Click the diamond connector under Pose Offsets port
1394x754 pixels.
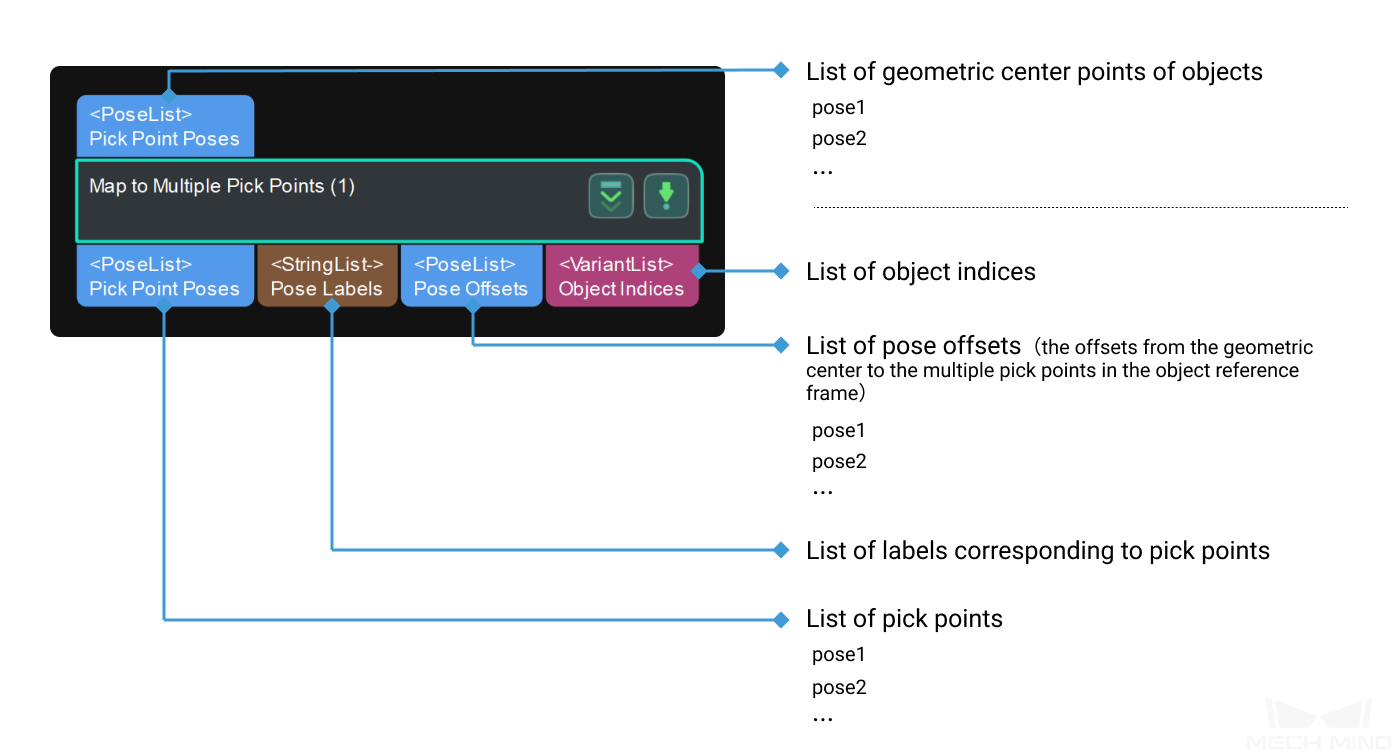click(x=473, y=307)
